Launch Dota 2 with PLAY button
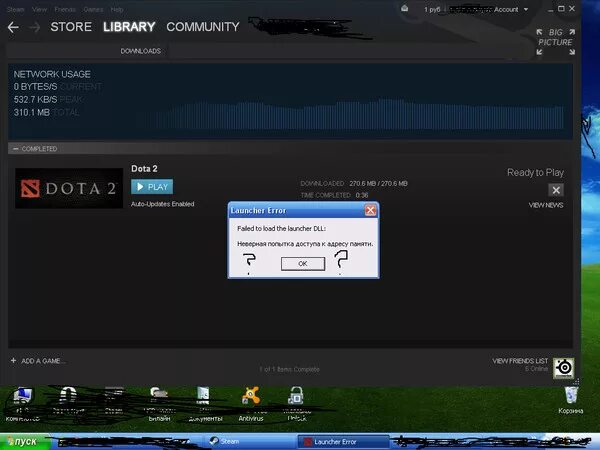This screenshot has width=600, height=450. 152,187
